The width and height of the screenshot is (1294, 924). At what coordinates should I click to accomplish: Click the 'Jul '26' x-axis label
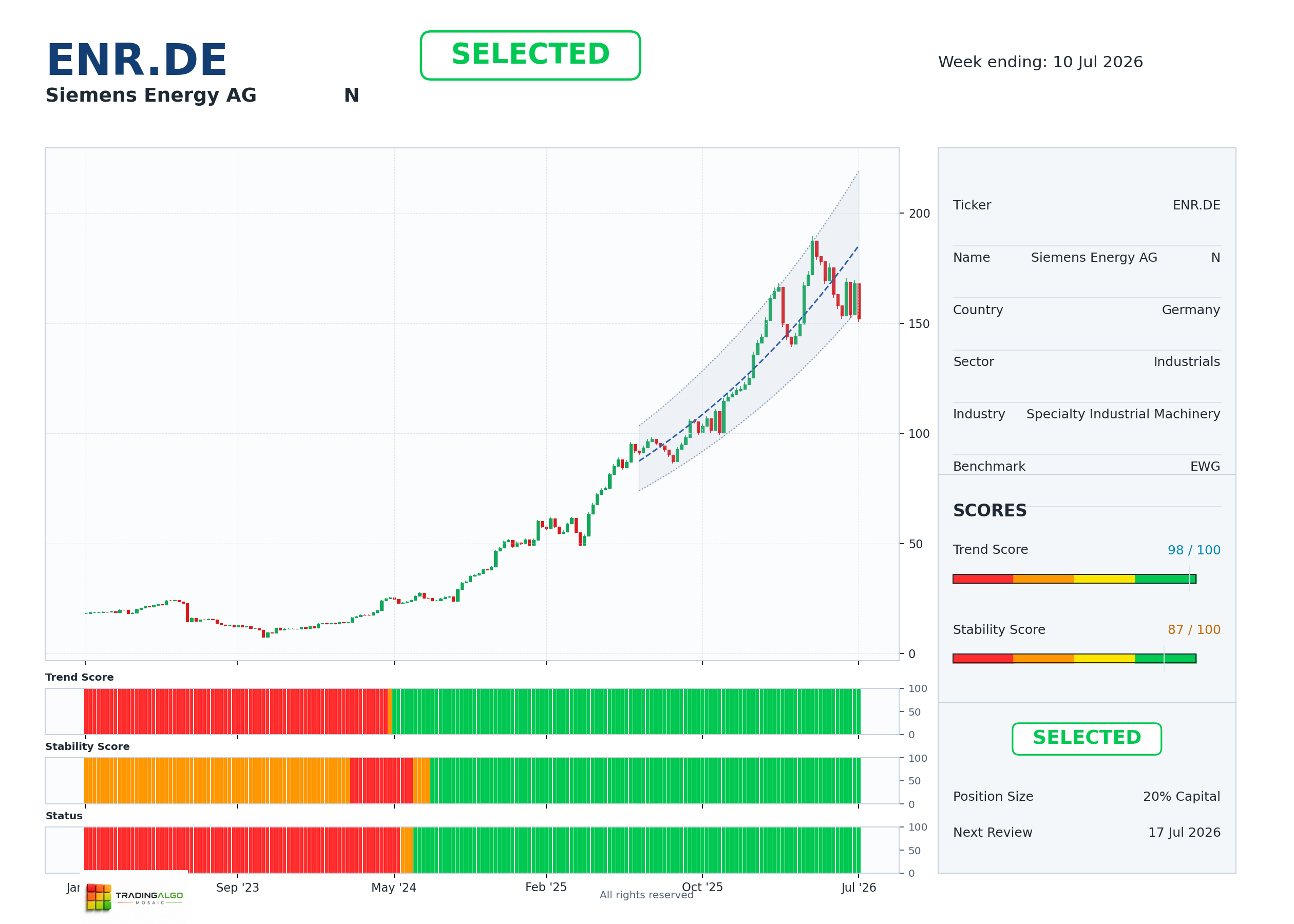(858, 887)
